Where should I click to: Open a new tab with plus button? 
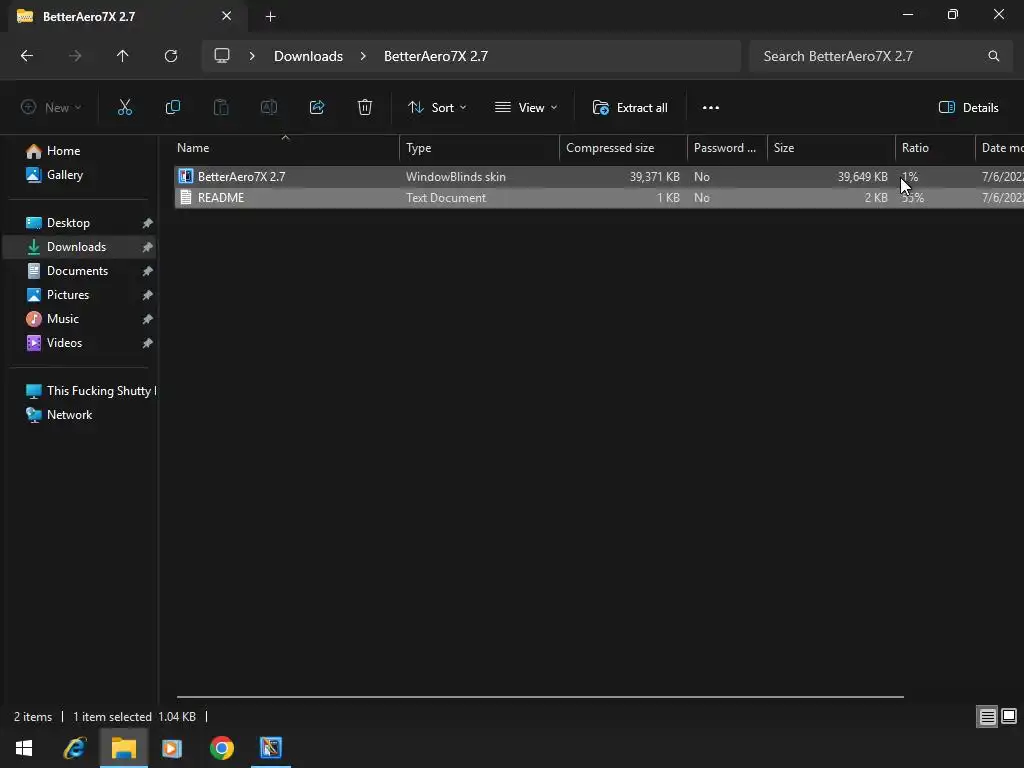pos(270,17)
